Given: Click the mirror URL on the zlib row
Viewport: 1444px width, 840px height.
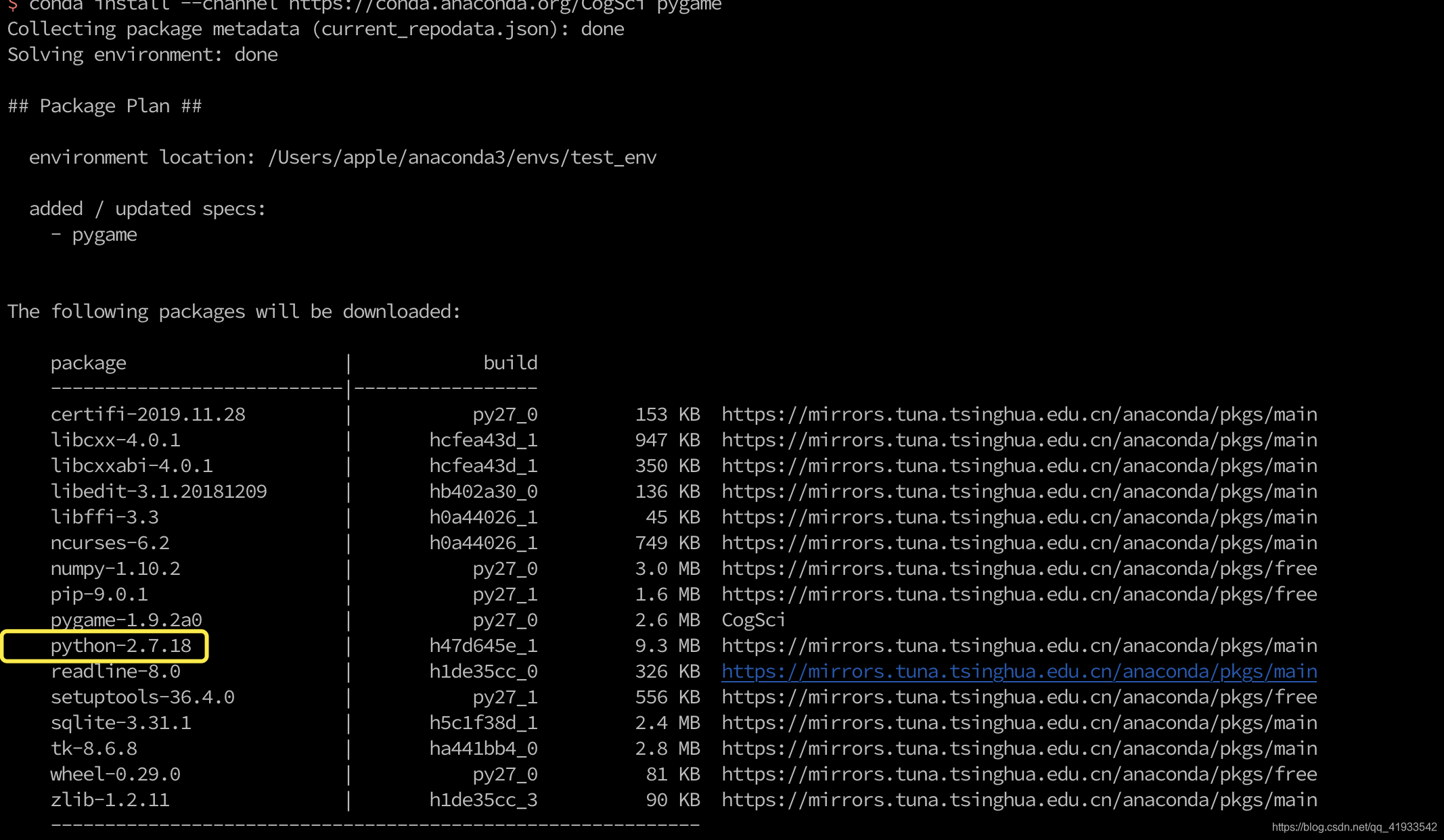Looking at the screenshot, I should [1019, 800].
